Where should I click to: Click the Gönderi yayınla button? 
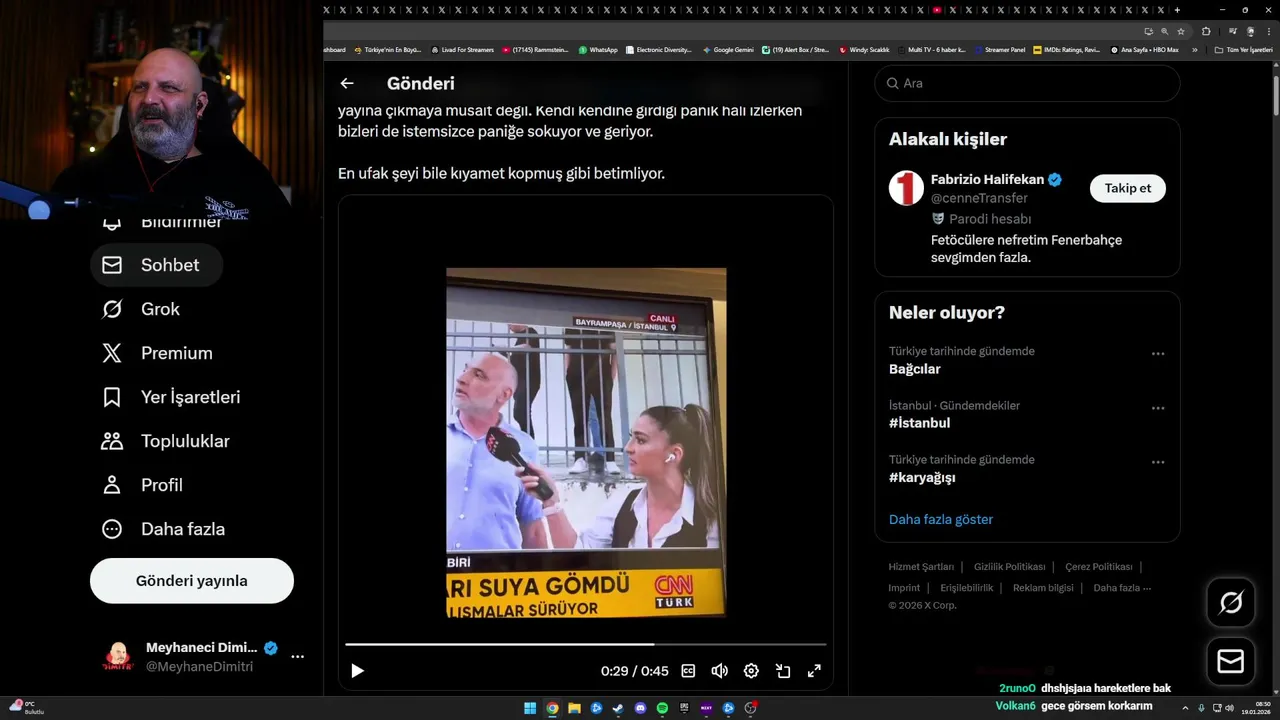pyautogui.click(x=192, y=581)
